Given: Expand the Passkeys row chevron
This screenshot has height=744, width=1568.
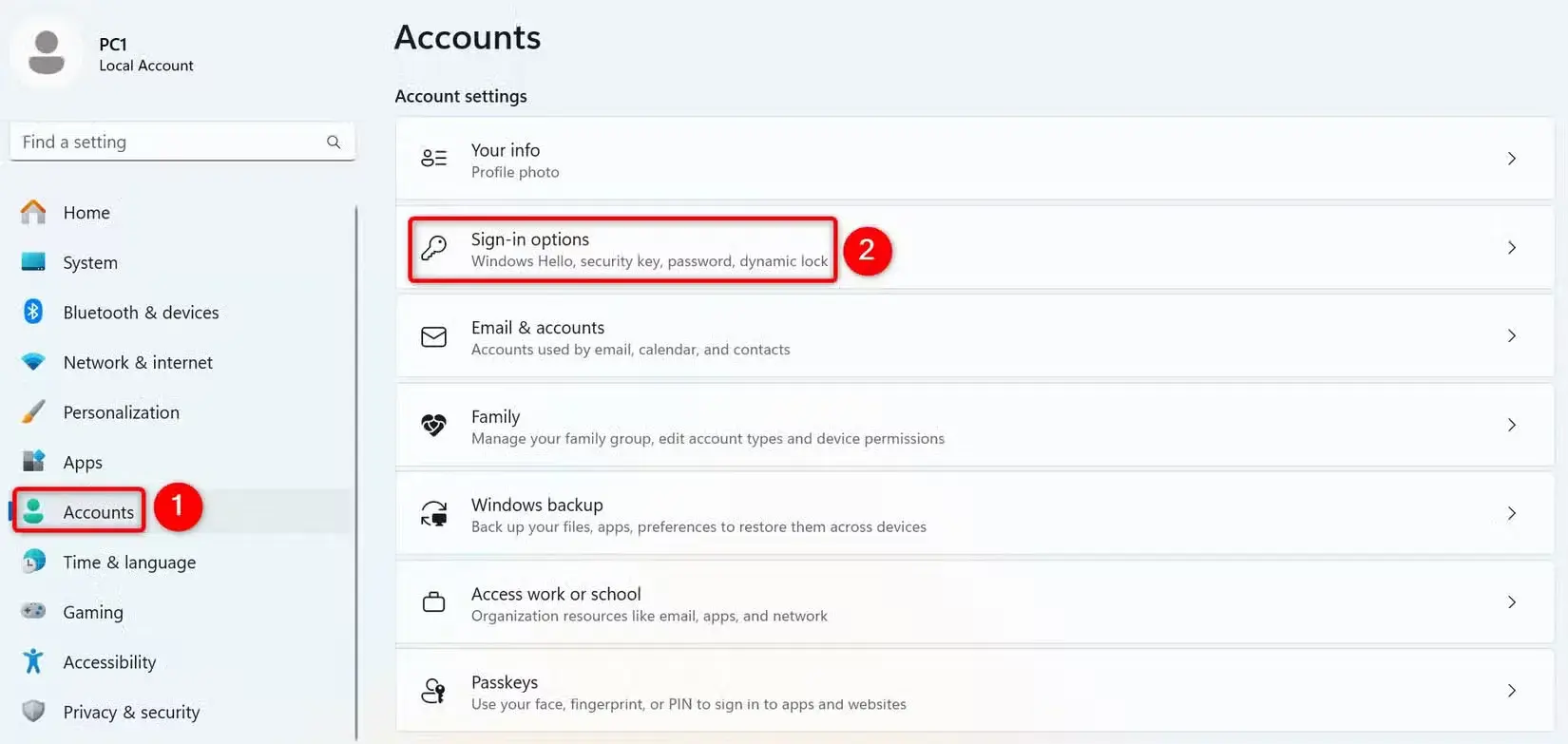Looking at the screenshot, I should click(1511, 691).
